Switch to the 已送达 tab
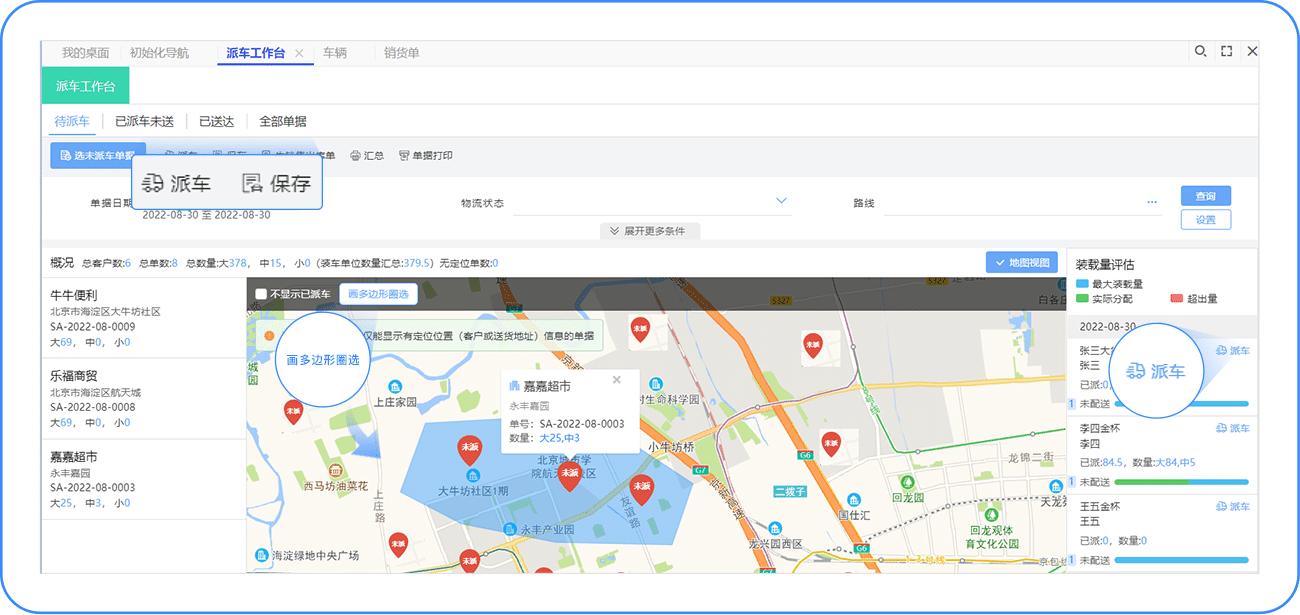This screenshot has width=1300, height=615. (x=216, y=120)
